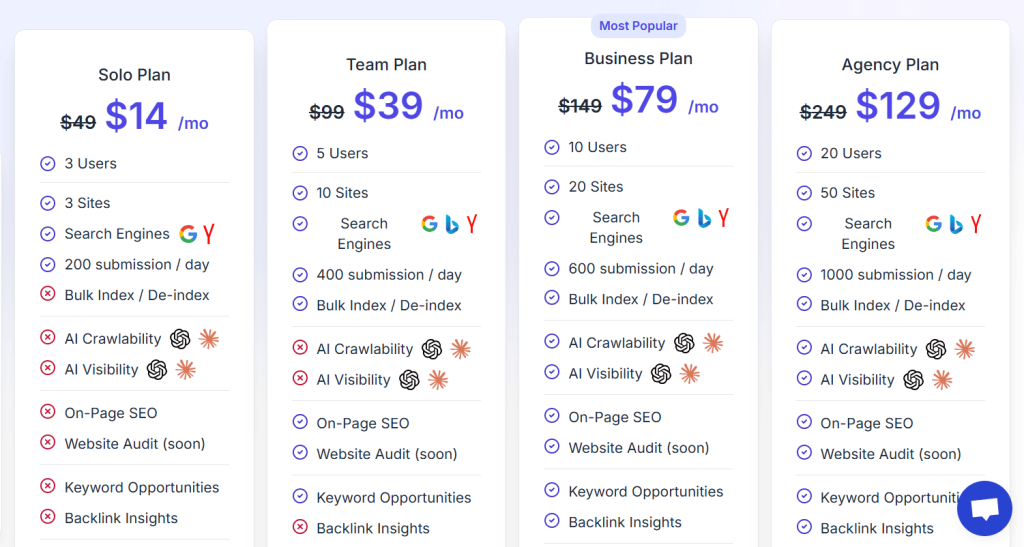Click the Google icon in Solo Plan
The image size is (1024, 547).
tap(188, 234)
